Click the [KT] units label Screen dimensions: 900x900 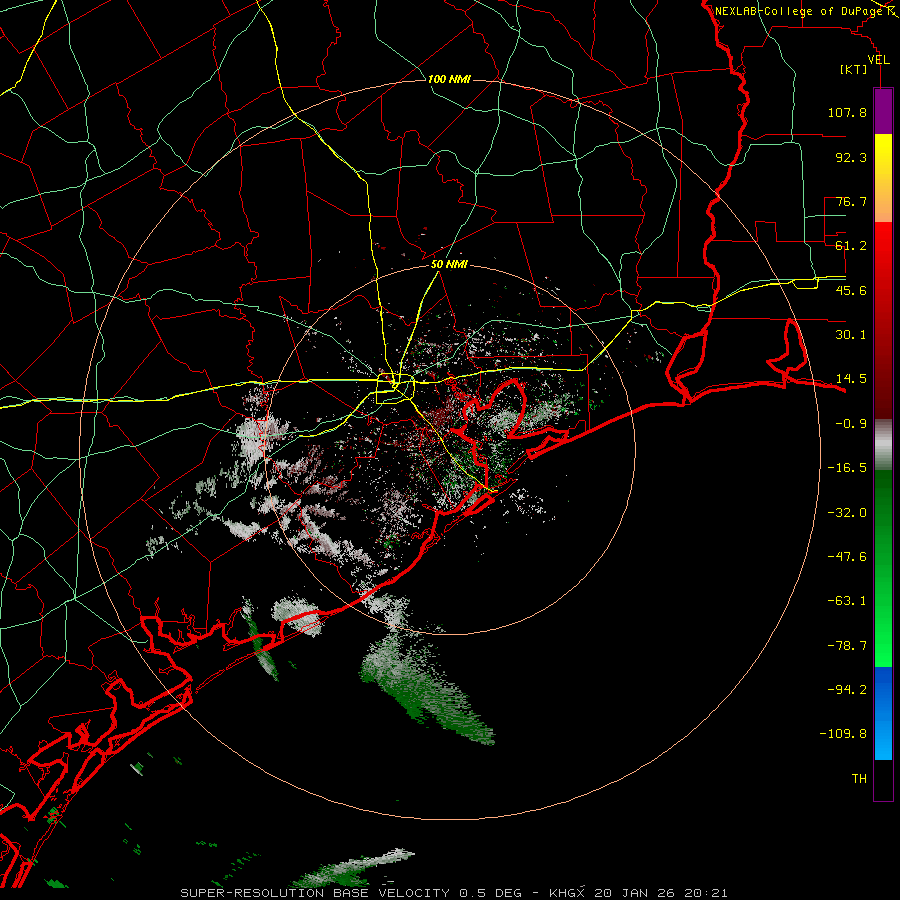click(x=854, y=69)
